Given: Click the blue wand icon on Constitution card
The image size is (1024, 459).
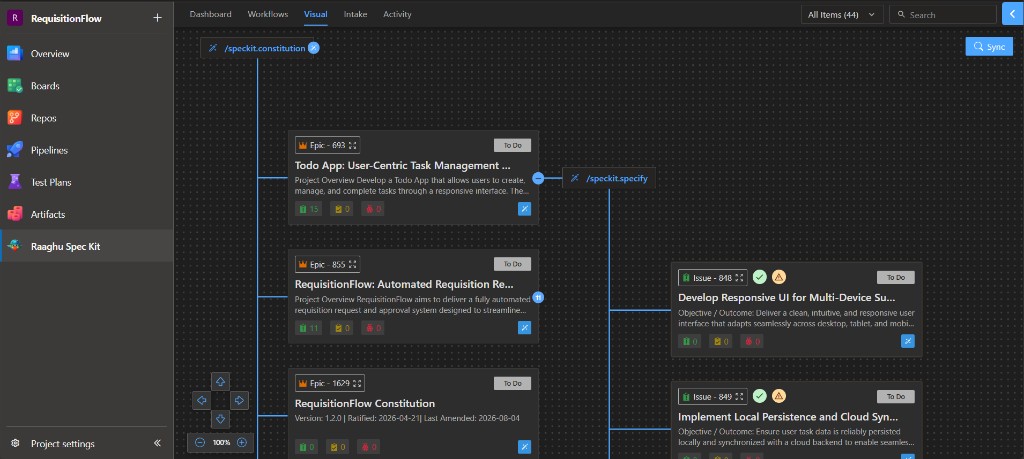Looking at the screenshot, I should coord(524,447).
